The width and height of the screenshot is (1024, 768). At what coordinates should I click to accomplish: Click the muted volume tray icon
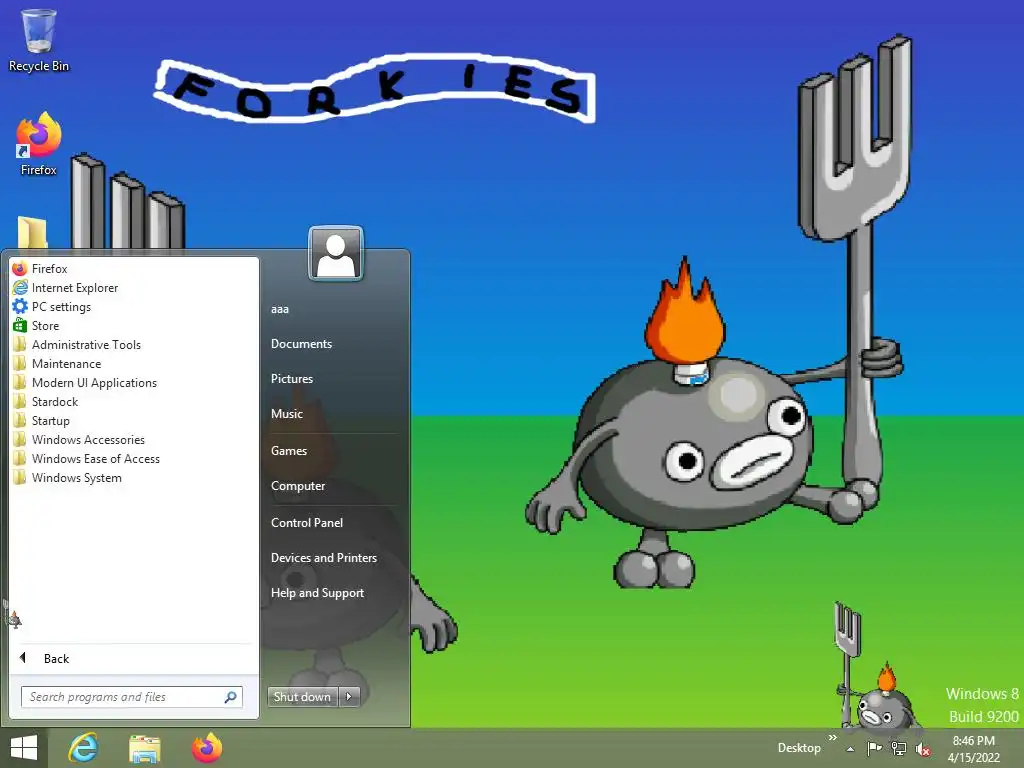[x=923, y=749]
